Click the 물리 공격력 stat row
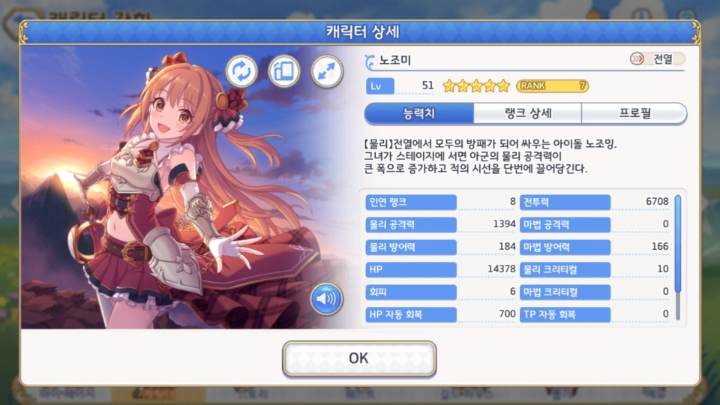Viewport: 720px width, 405px height. 441,225
